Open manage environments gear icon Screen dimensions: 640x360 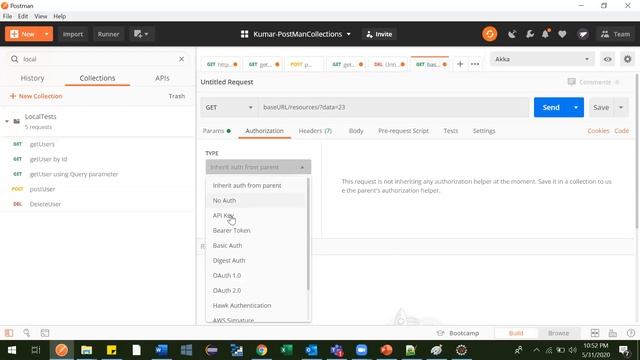pos(627,59)
